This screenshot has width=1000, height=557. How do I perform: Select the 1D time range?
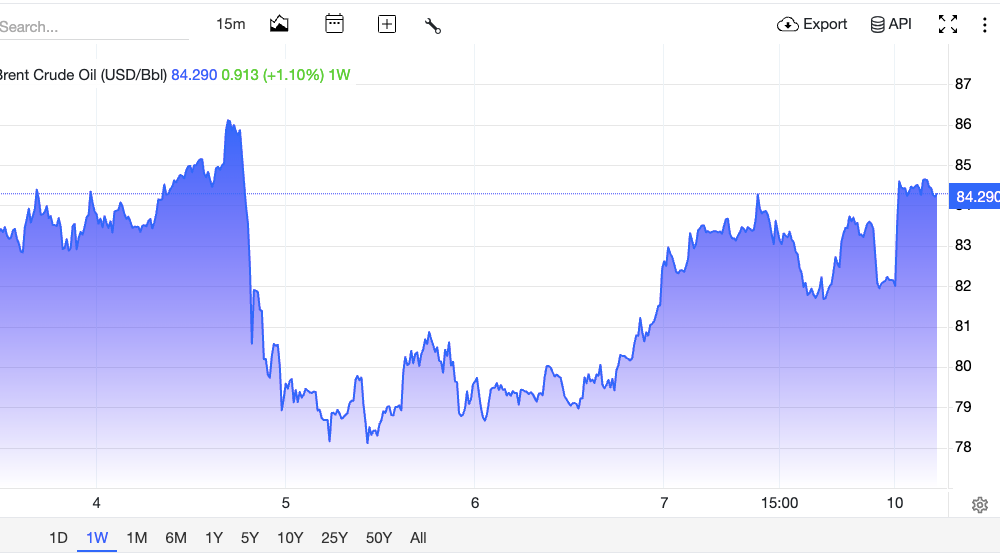[x=58, y=538]
